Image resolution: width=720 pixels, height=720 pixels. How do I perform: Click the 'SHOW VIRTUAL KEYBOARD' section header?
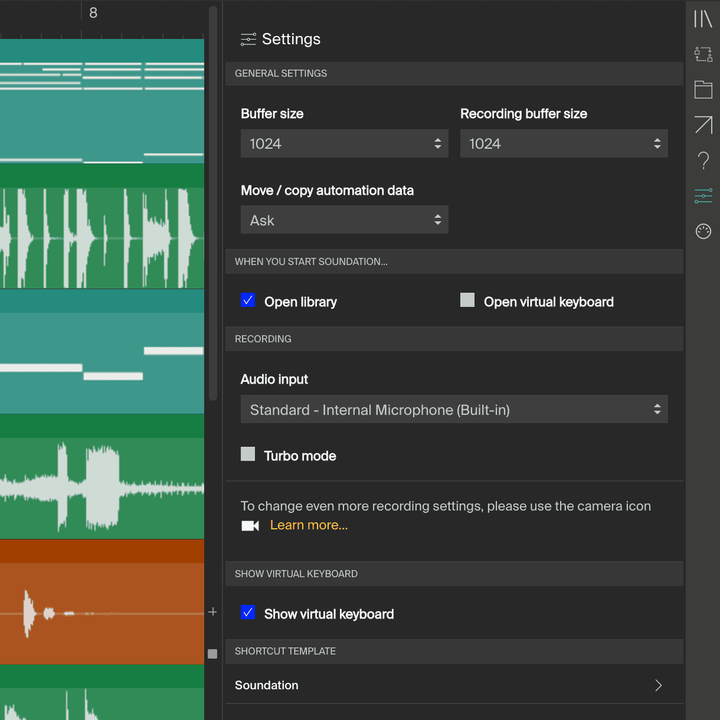pos(454,574)
